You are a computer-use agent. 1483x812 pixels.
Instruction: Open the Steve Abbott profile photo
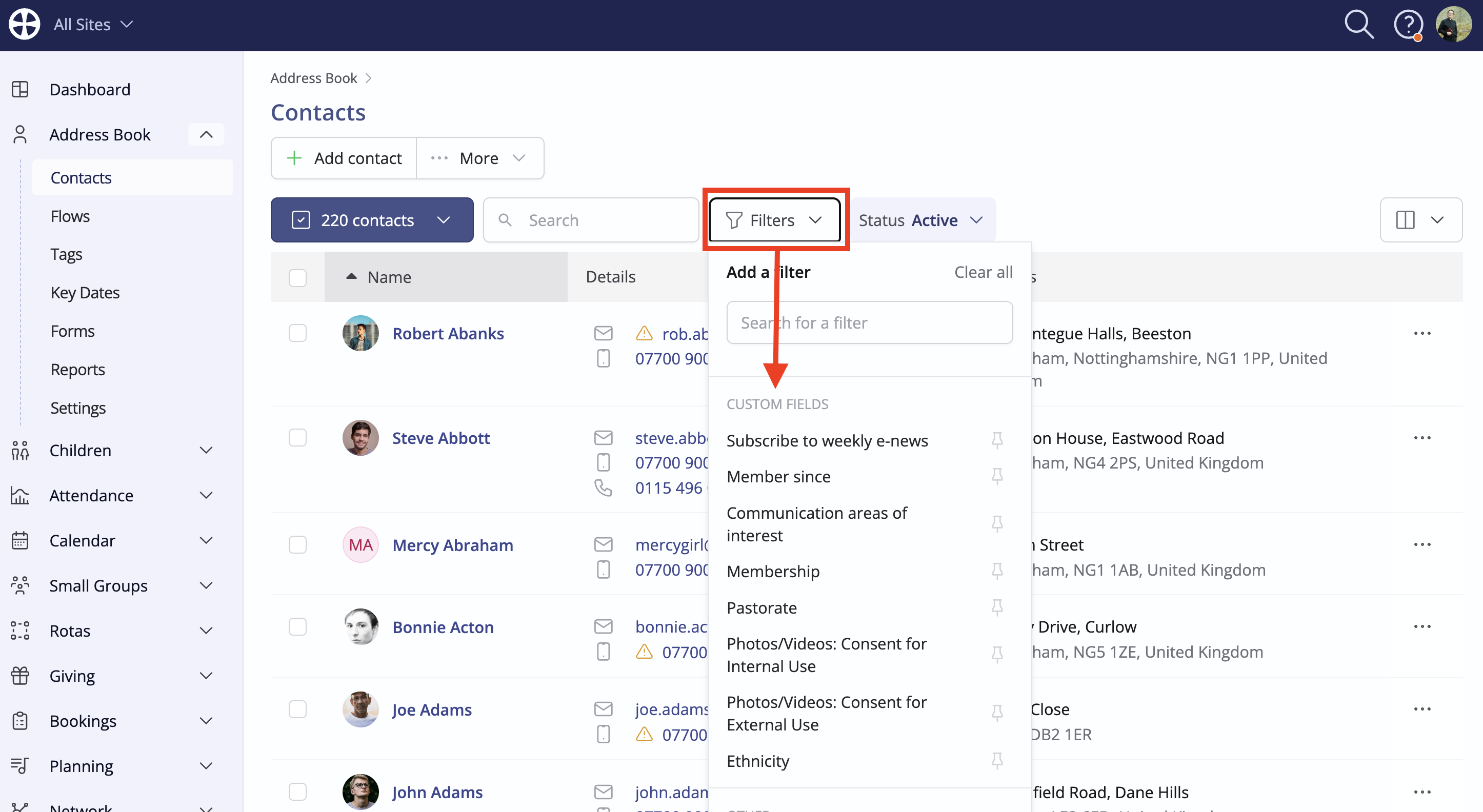pos(360,438)
